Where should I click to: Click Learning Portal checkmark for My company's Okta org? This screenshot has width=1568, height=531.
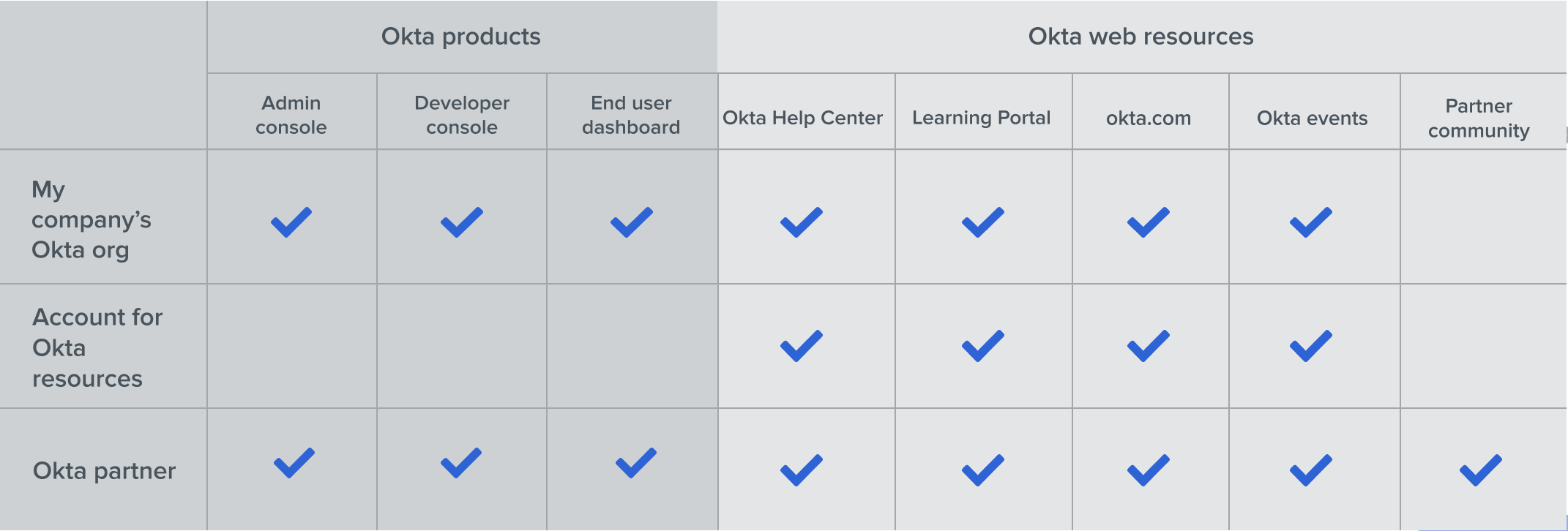(982, 222)
